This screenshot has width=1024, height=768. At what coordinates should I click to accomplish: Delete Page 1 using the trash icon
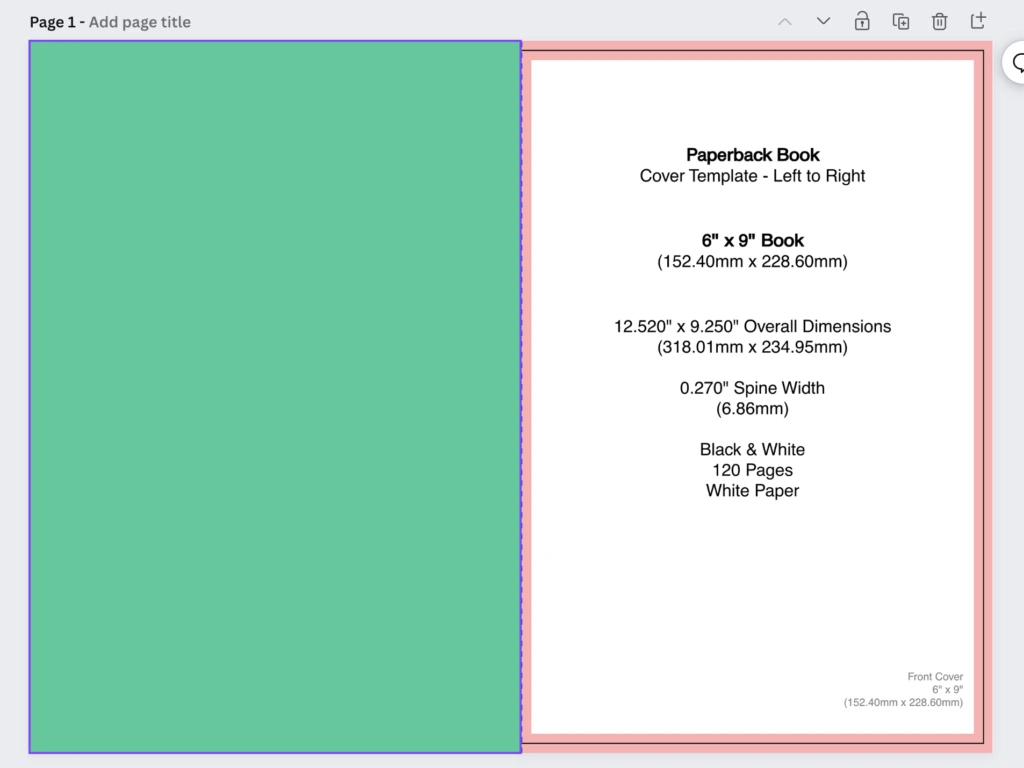pos(940,21)
